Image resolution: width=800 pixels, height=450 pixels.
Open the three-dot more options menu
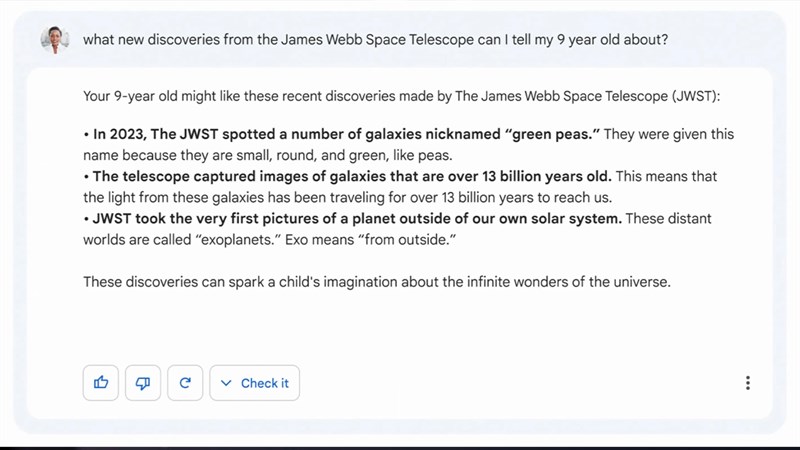tap(747, 383)
